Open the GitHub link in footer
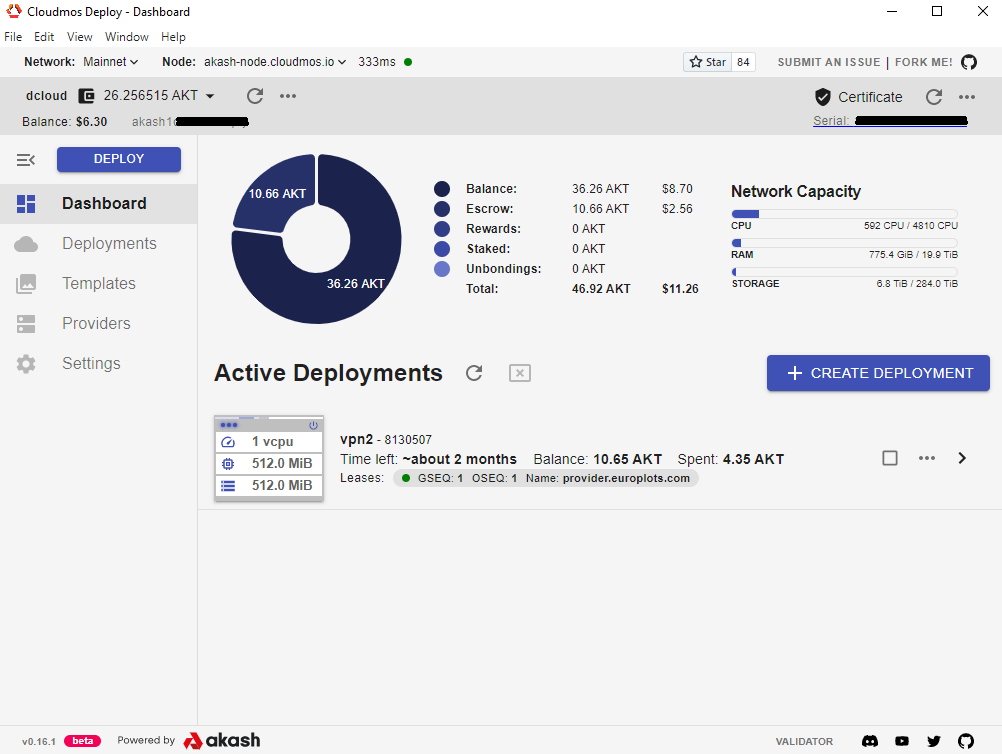 point(966,741)
